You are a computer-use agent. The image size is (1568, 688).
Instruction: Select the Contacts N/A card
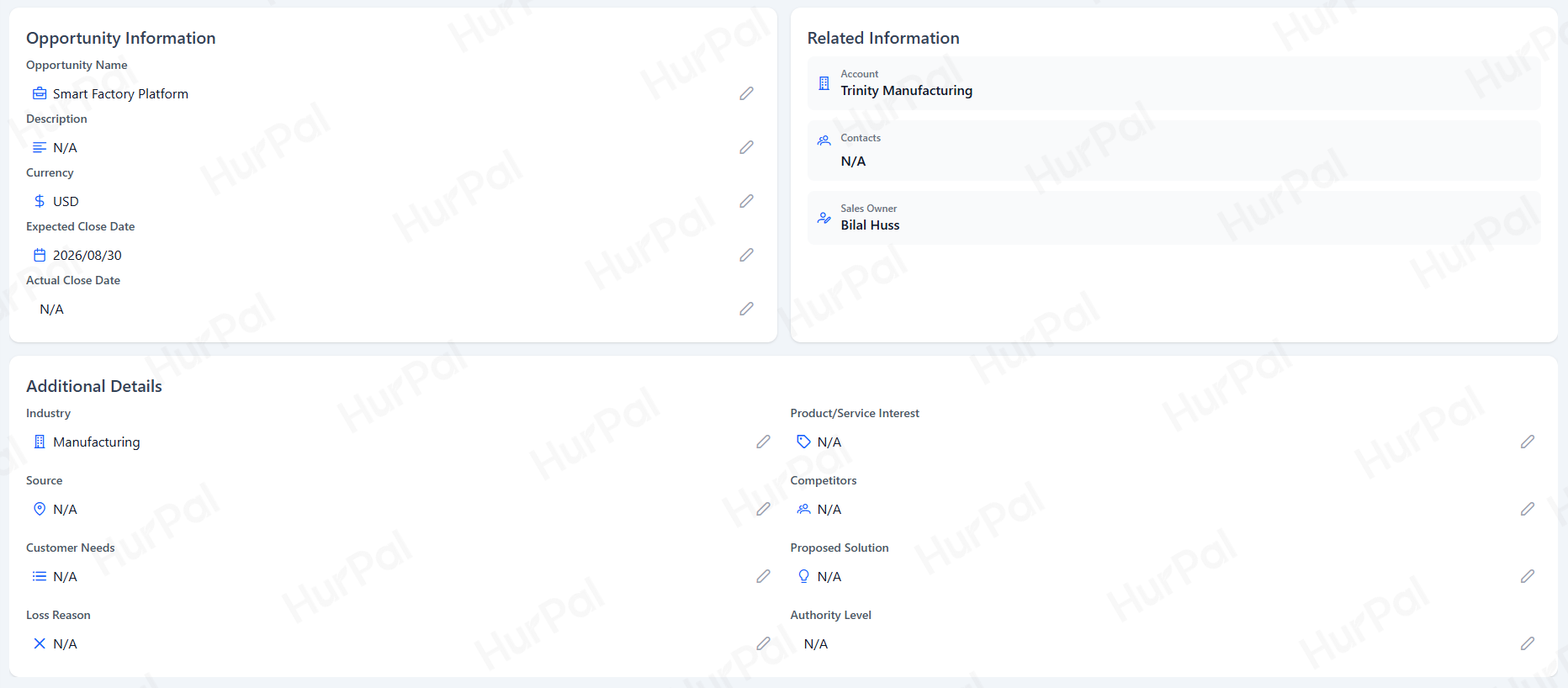(1174, 151)
